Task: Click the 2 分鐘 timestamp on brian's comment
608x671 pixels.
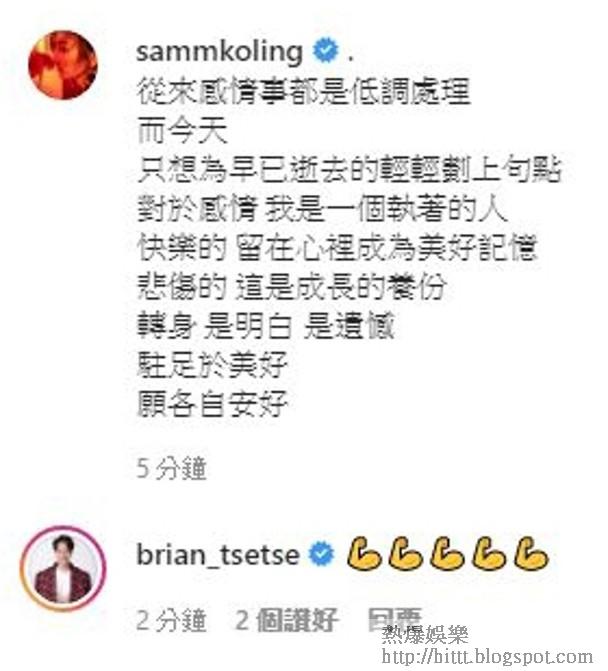Action: [x=172, y=620]
